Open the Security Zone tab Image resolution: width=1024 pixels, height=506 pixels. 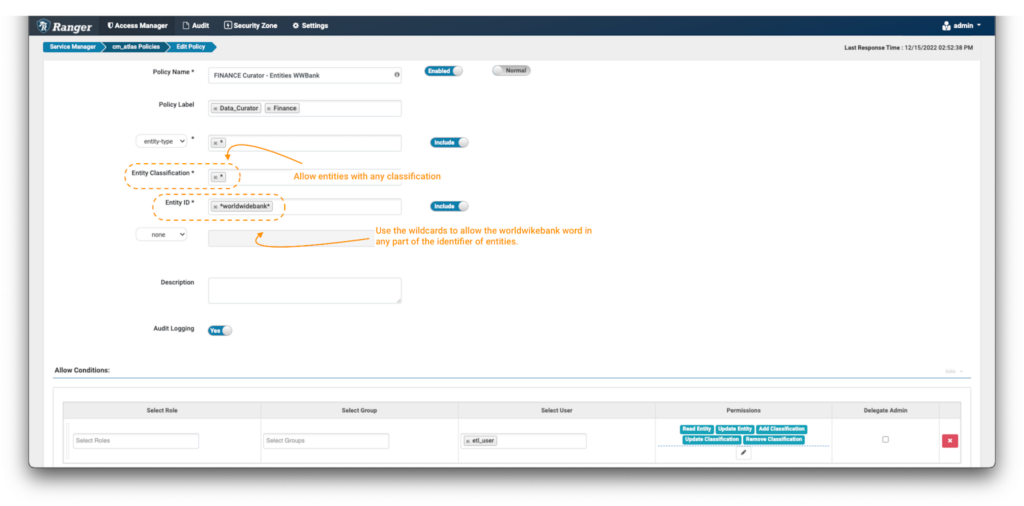pyautogui.click(x=250, y=25)
